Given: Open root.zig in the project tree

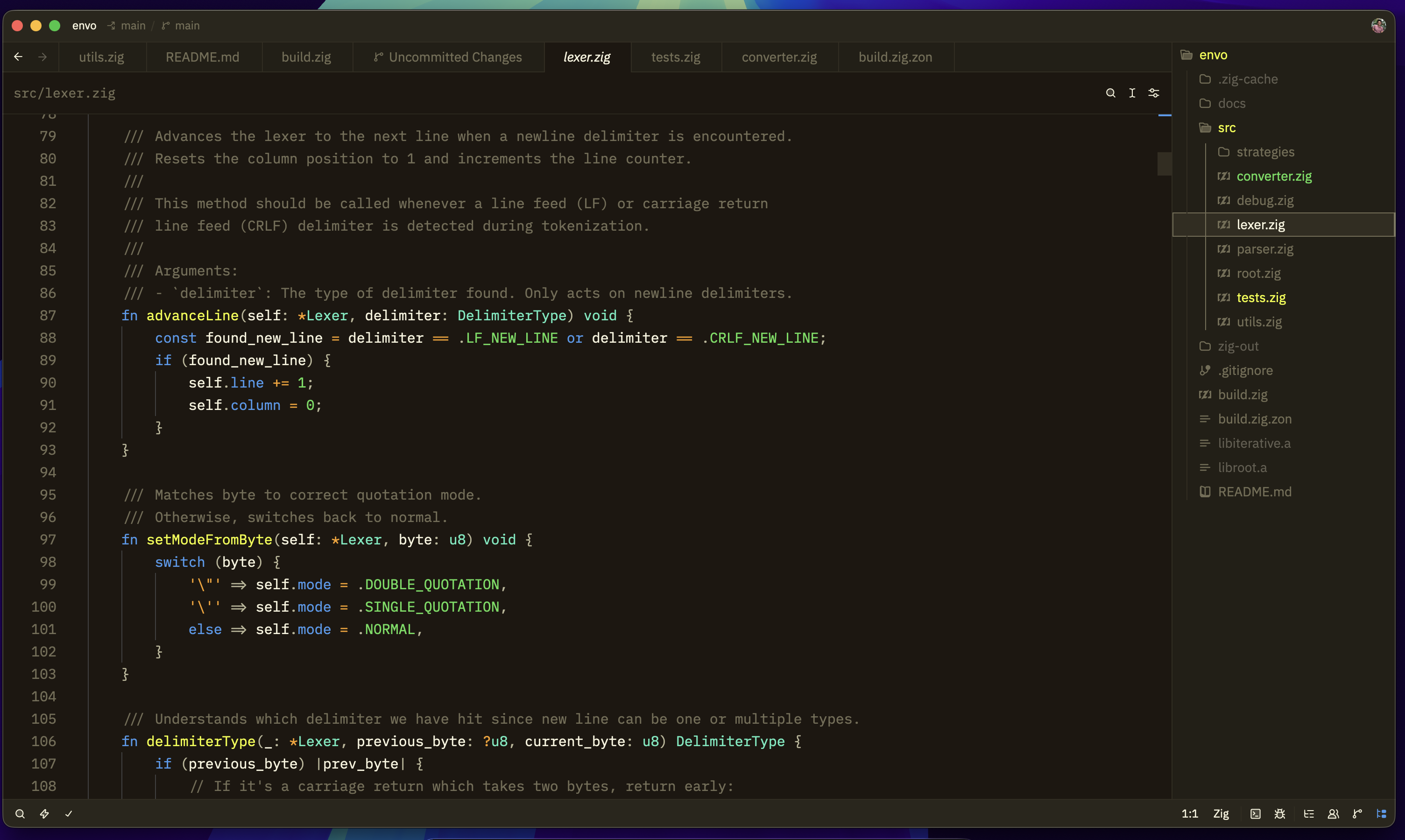Looking at the screenshot, I should tap(1284, 274).
